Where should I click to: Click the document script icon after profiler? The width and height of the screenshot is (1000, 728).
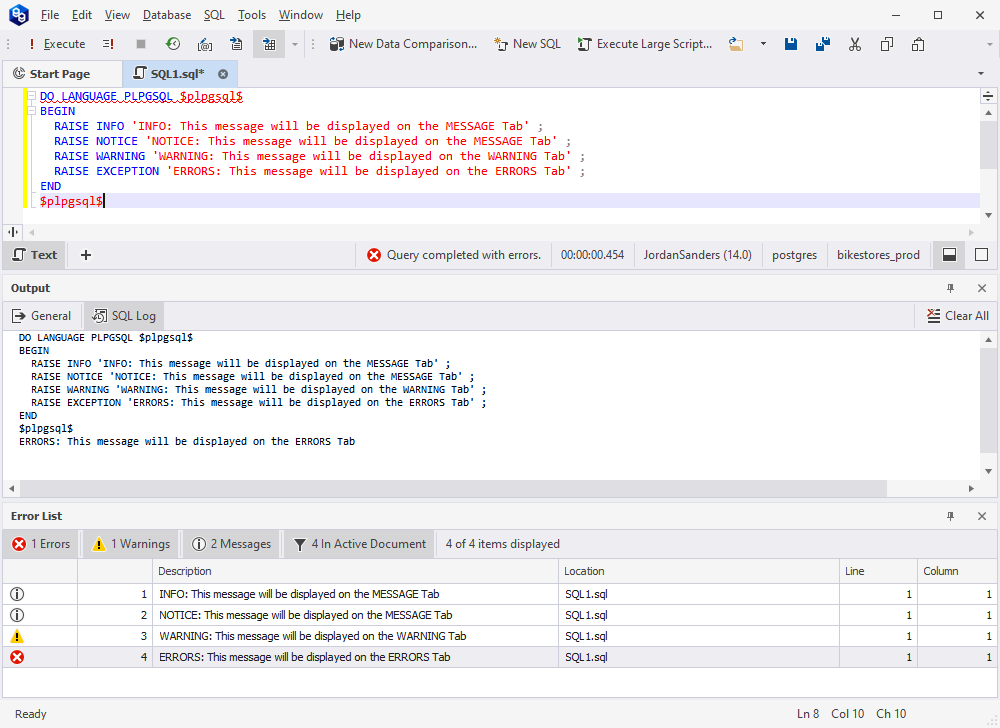(237, 44)
